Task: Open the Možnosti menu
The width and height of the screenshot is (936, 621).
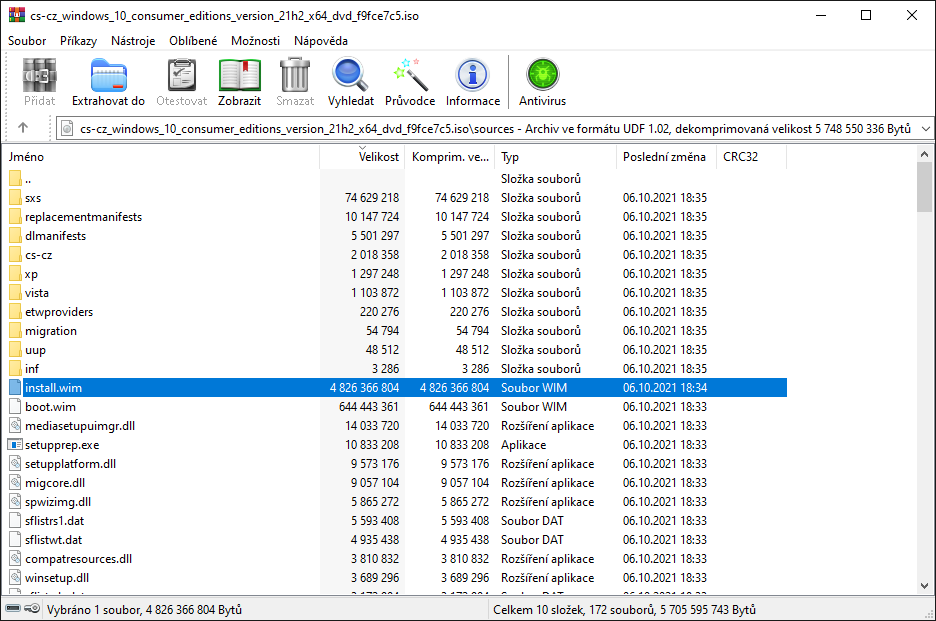Action: (x=255, y=41)
